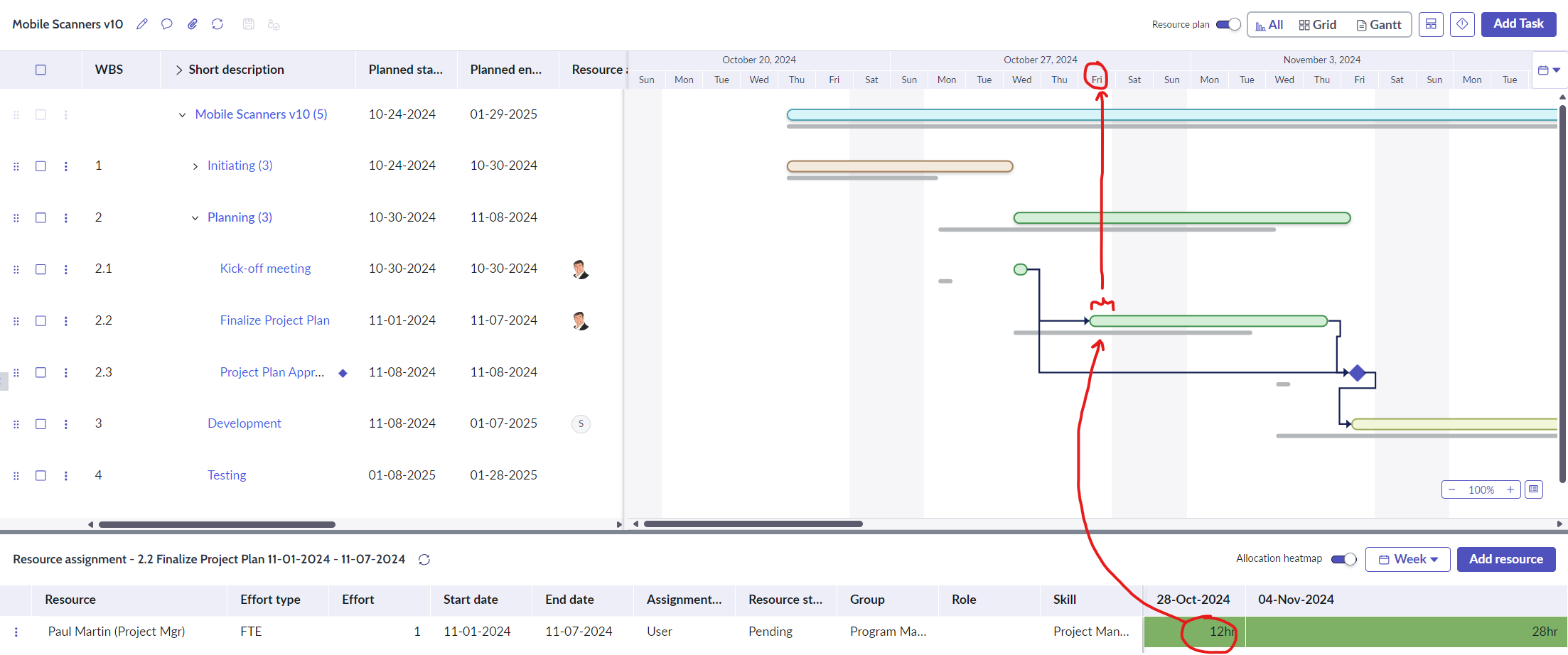Click the S resource badge on Development row
Screen dimensions: 1568x655
581,424
